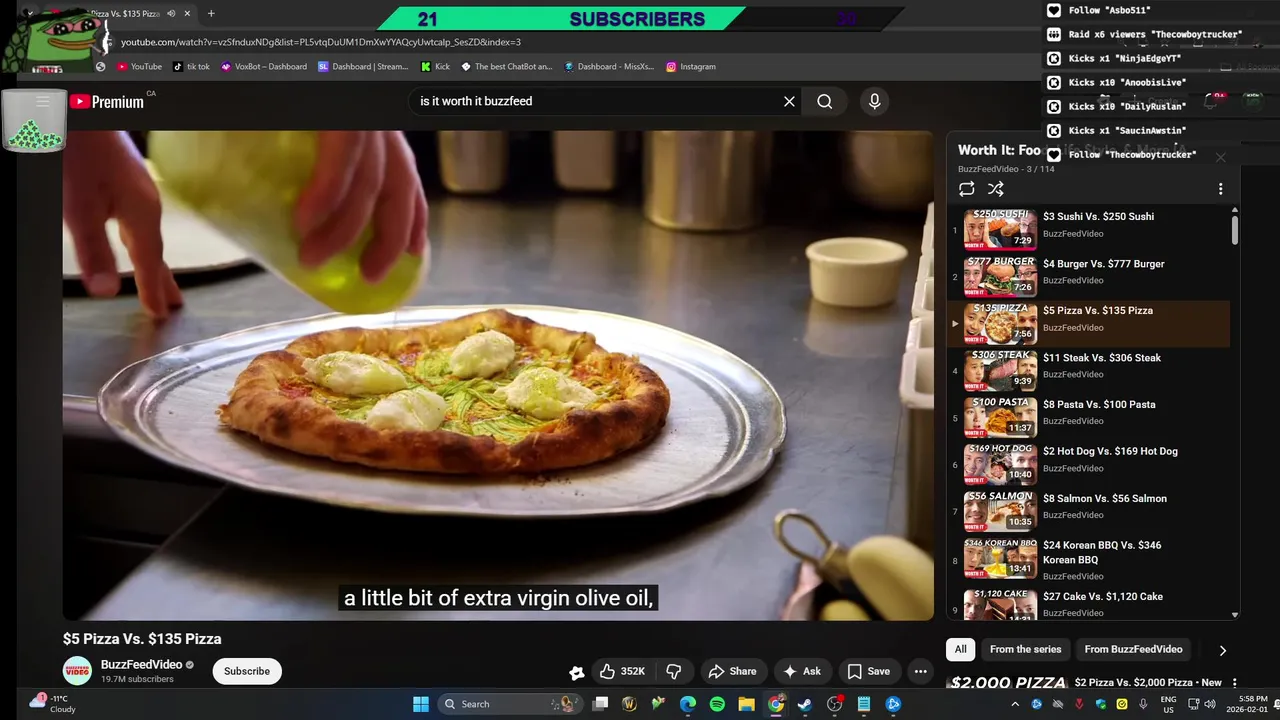Toggle shuffle playlist
The image size is (1280, 720).
coord(996,189)
